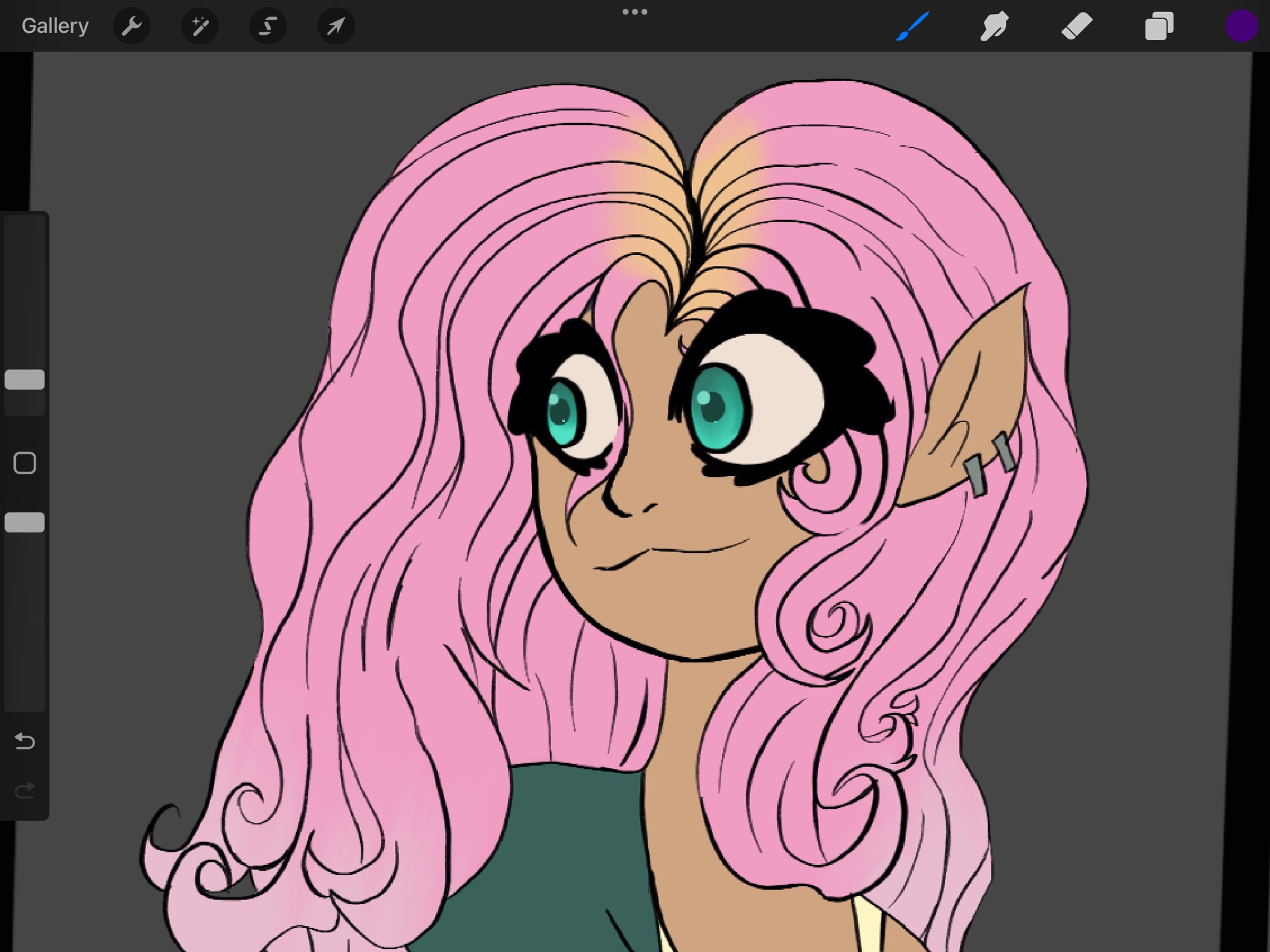Select the Brush tool
Screen dimensions: 1270x952
(x=912, y=26)
